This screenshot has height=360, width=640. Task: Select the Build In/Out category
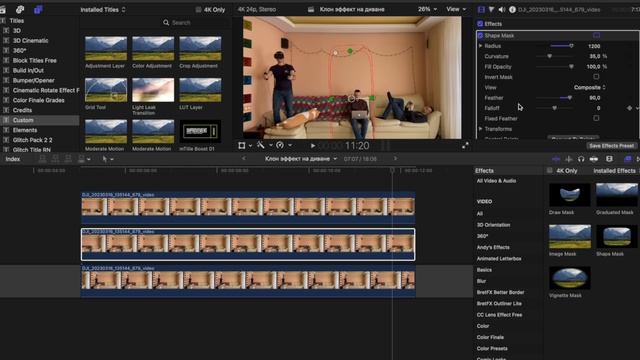28,70
